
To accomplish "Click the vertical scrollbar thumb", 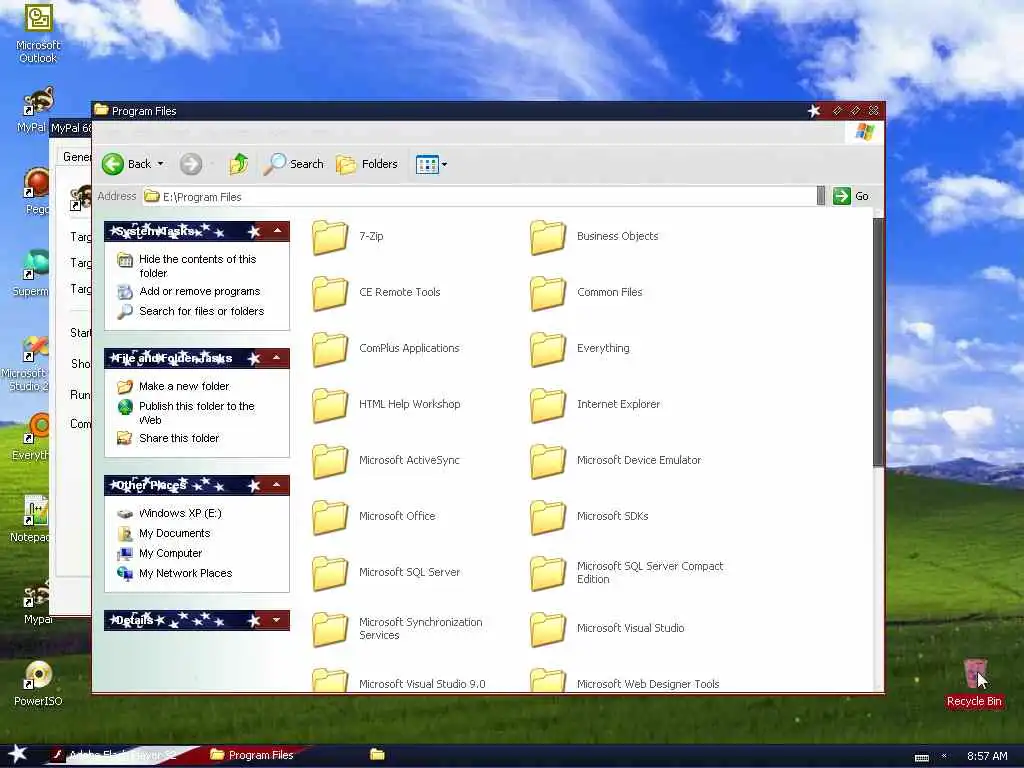I will click(878, 342).
